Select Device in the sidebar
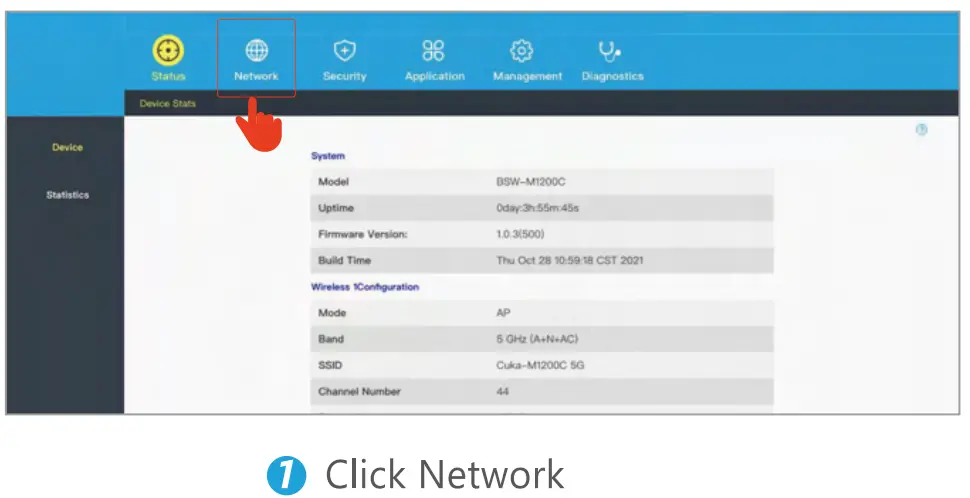This screenshot has height=498, width=970. (67, 147)
